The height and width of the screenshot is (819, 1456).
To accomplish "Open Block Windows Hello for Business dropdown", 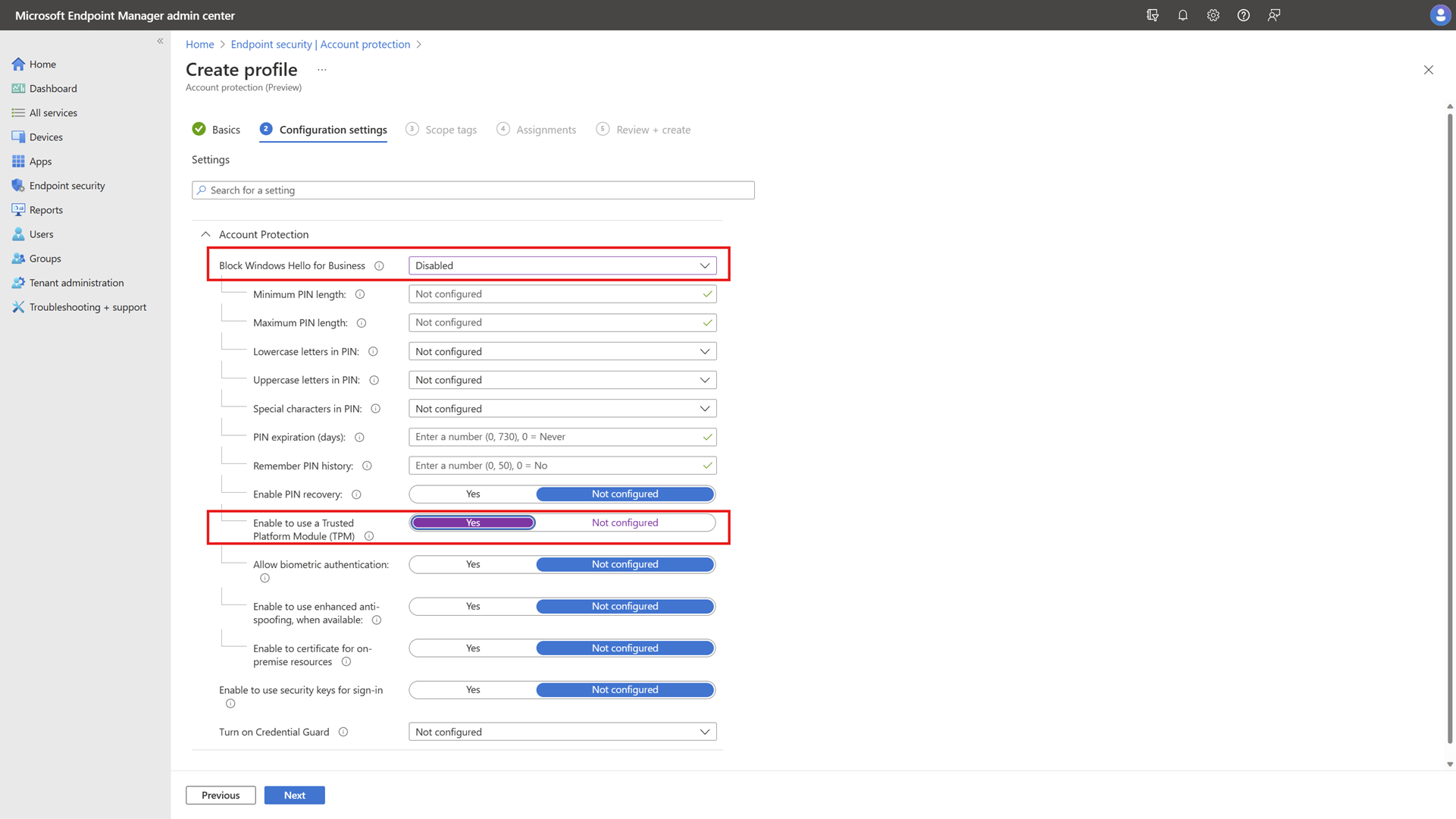I will pos(562,266).
